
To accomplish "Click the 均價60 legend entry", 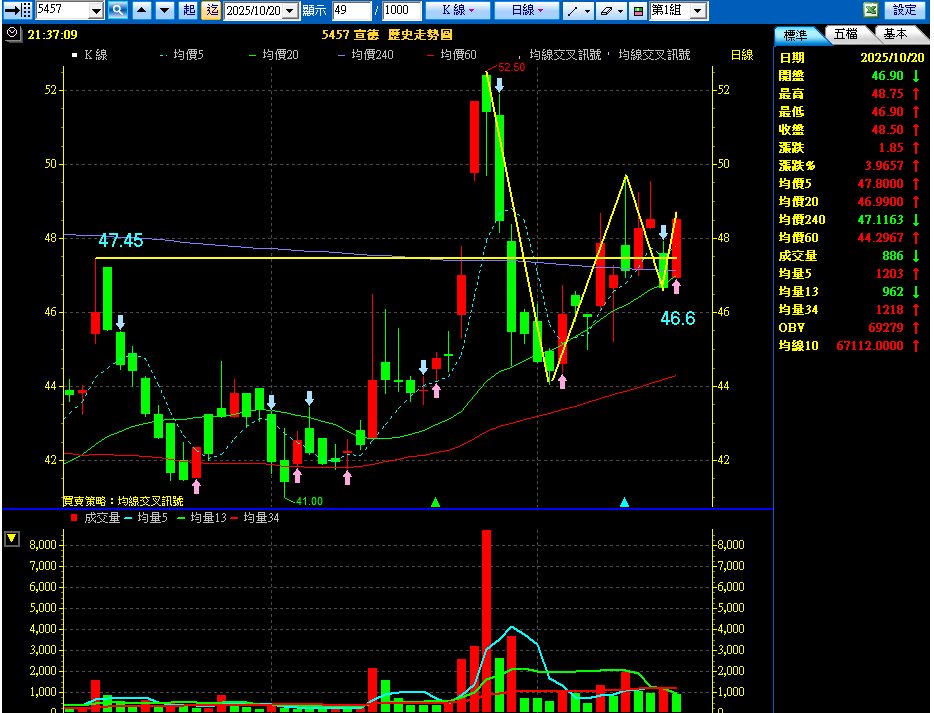I will (x=452, y=55).
